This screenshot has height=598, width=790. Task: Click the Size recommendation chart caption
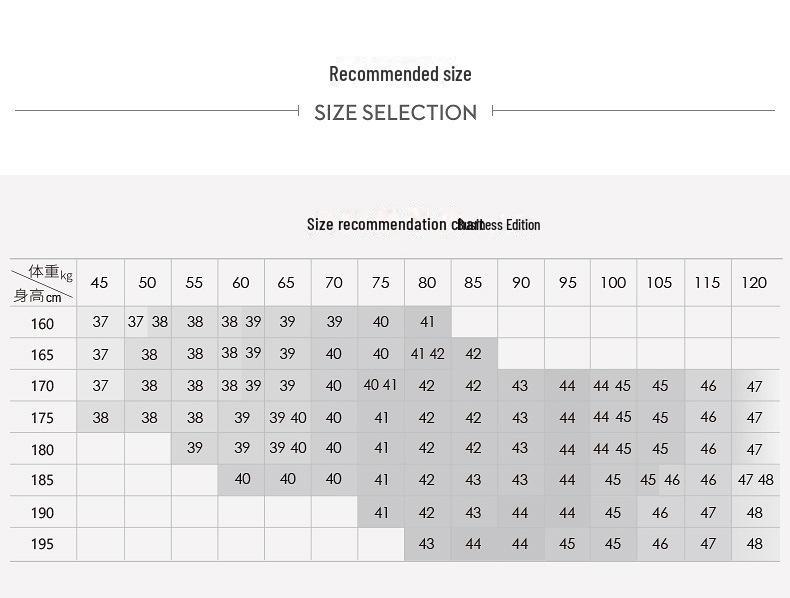pyautogui.click(x=423, y=224)
